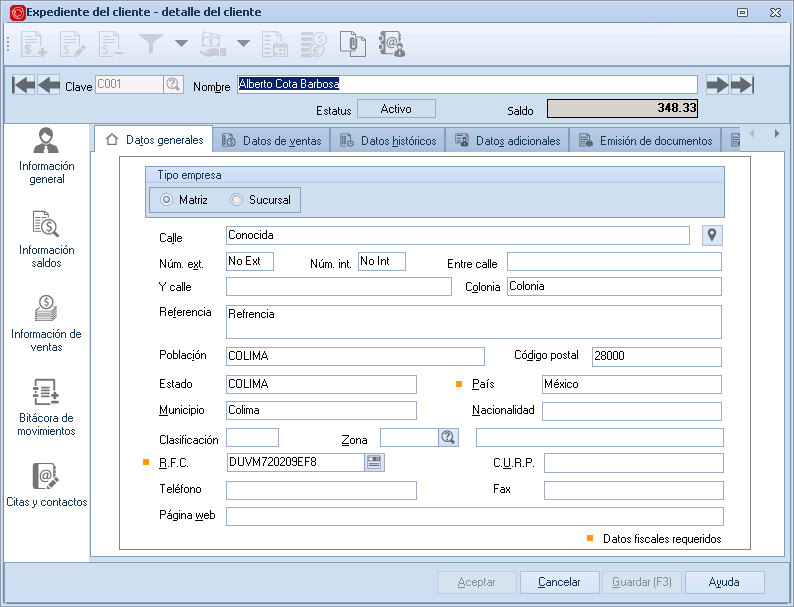Click the map location pin next to Calle

(x=711, y=235)
